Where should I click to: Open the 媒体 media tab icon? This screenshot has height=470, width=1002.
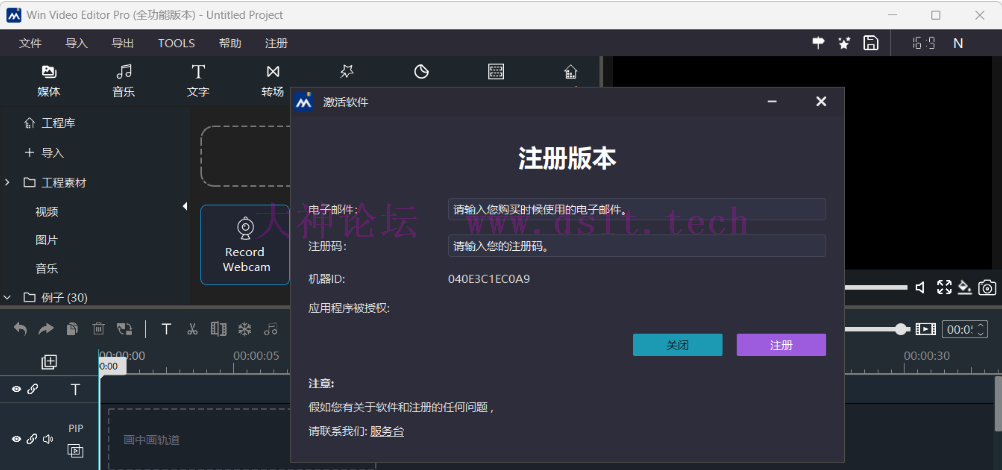click(48, 72)
